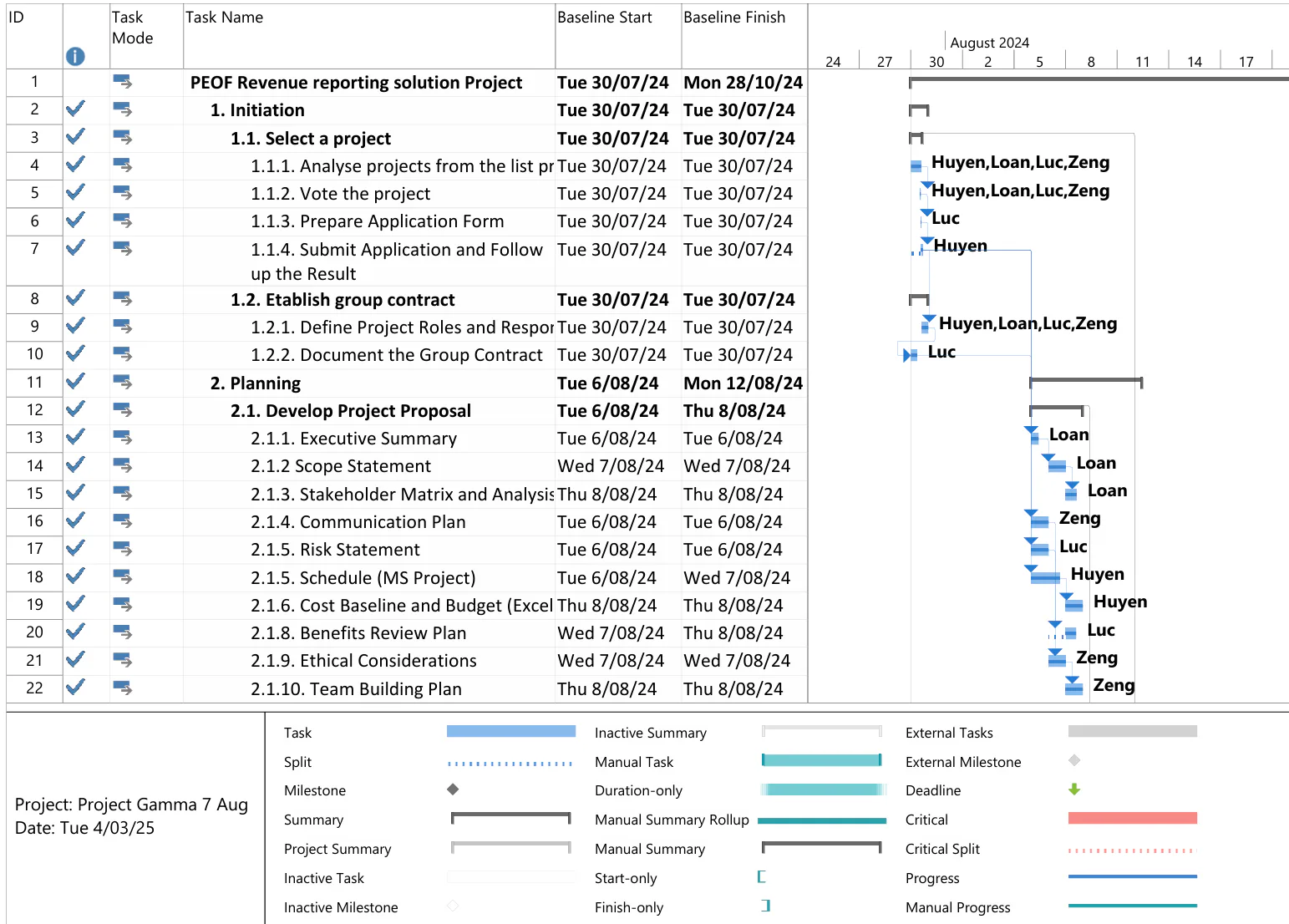Click the Project Gamma 7 Aug legend title

pyautogui.click(x=131, y=805)
